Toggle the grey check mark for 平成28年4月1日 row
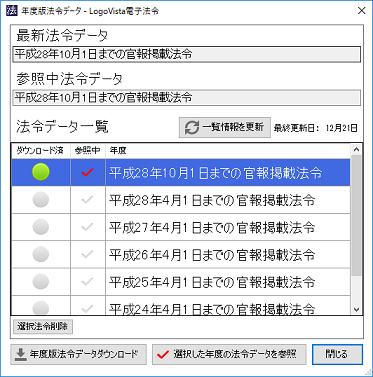This screenshot has height=377, width=373. point(87,200)
